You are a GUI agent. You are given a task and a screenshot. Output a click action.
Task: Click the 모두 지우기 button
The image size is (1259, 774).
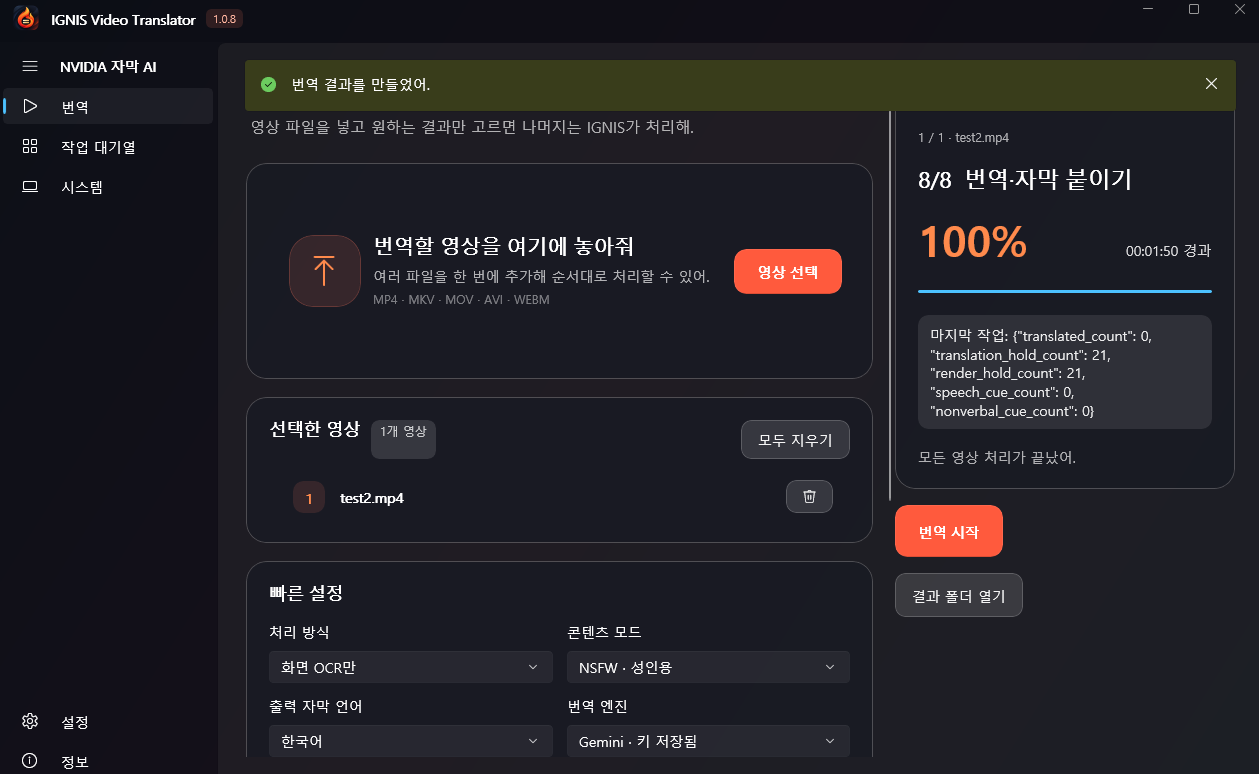point(795,440)
